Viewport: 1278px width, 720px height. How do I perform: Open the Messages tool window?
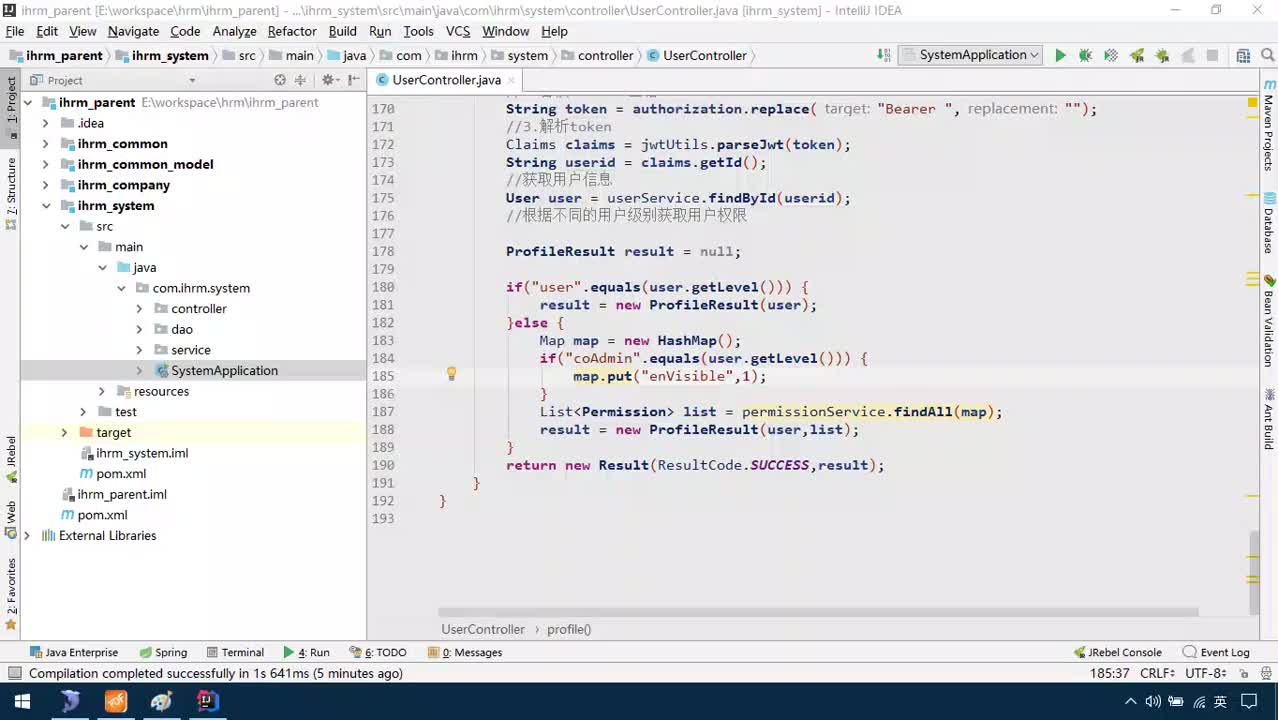[465, 653]
